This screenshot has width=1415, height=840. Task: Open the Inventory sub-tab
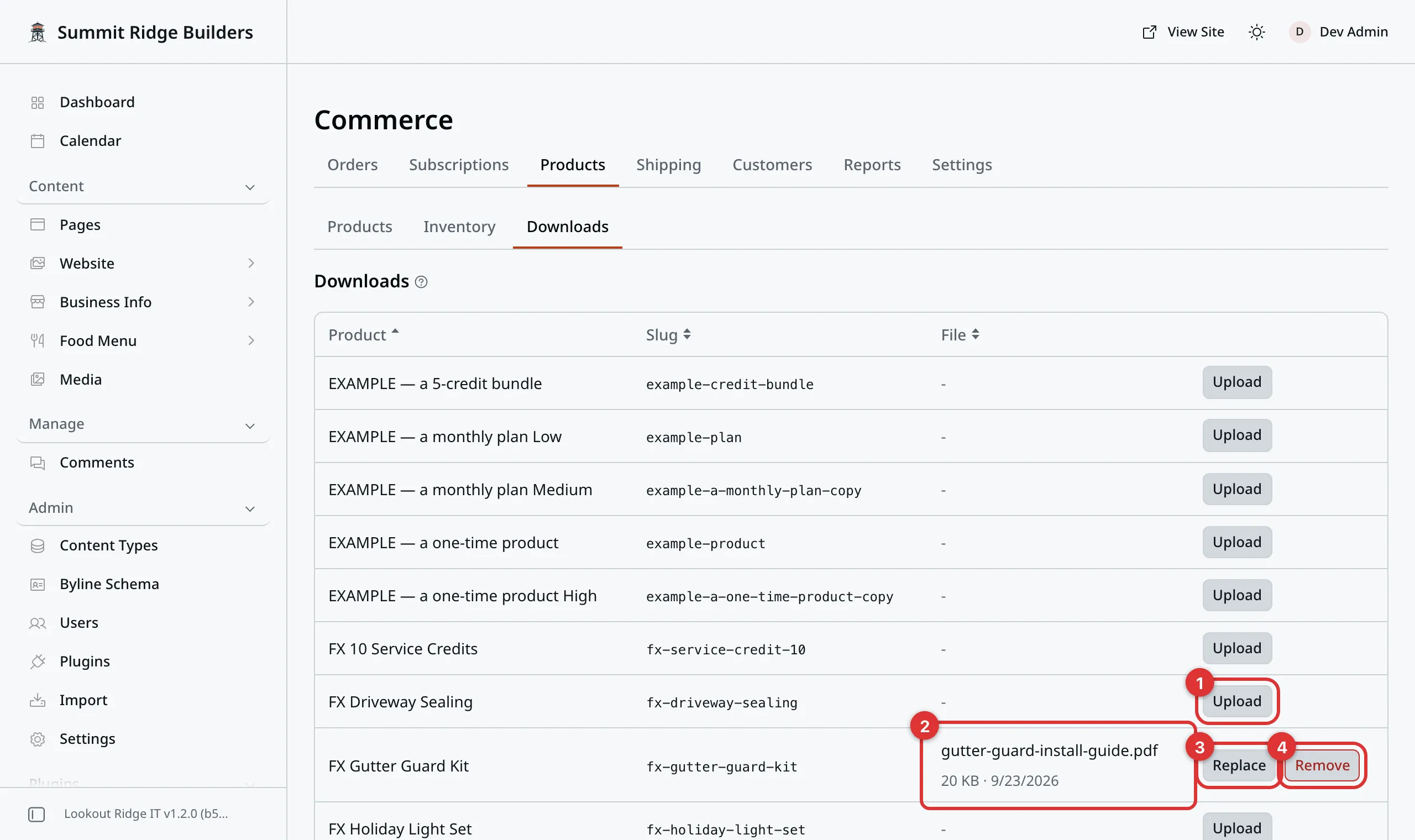459,227
